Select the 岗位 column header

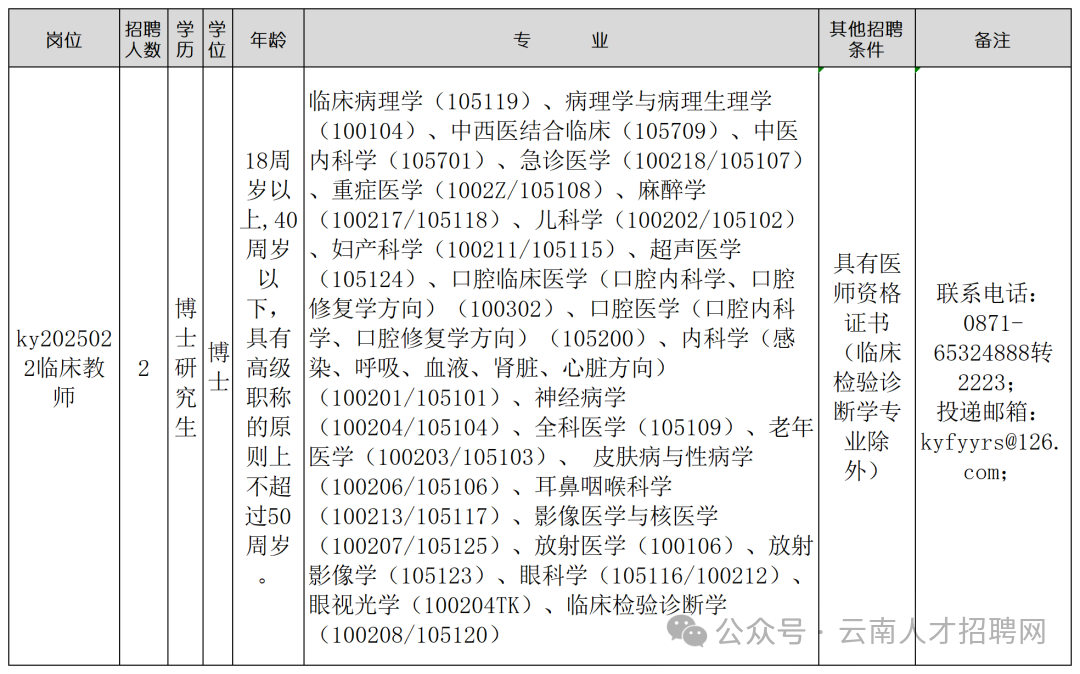[64, 38]
